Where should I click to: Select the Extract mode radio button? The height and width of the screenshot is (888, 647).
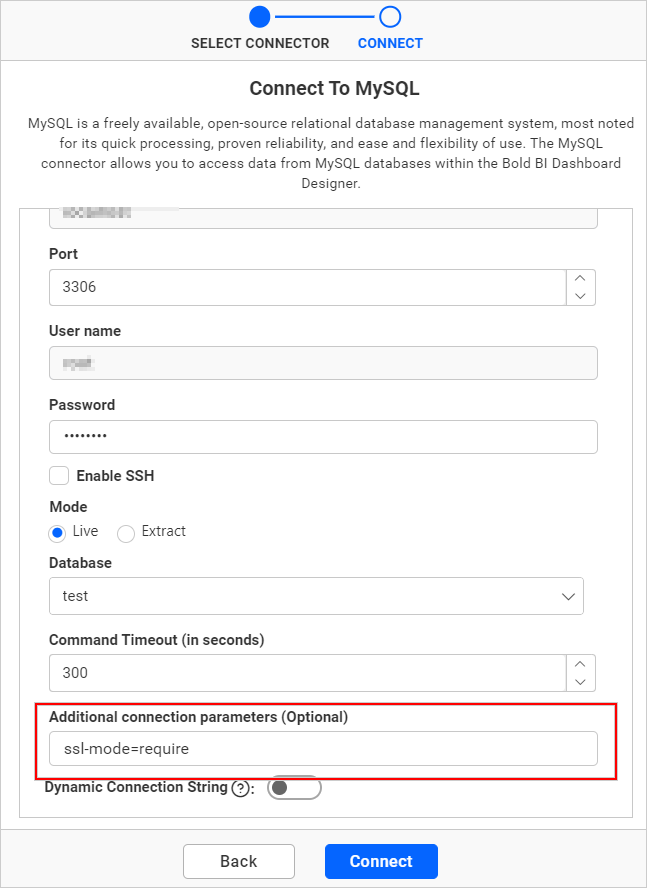125,533
